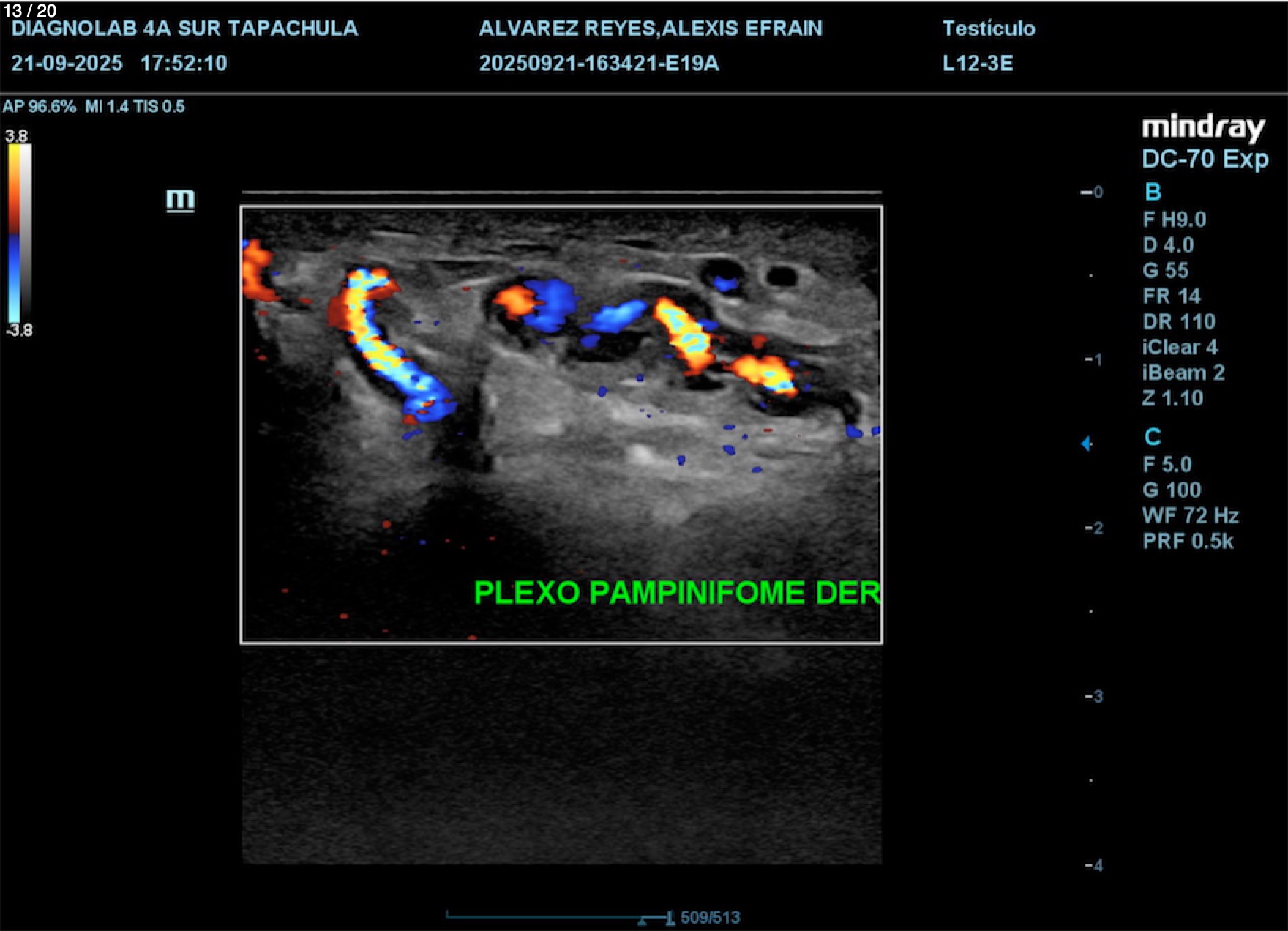This screenshot has width=1288, height=931.
Task: Click the Testículo exam type label
Action: [988, 29]
